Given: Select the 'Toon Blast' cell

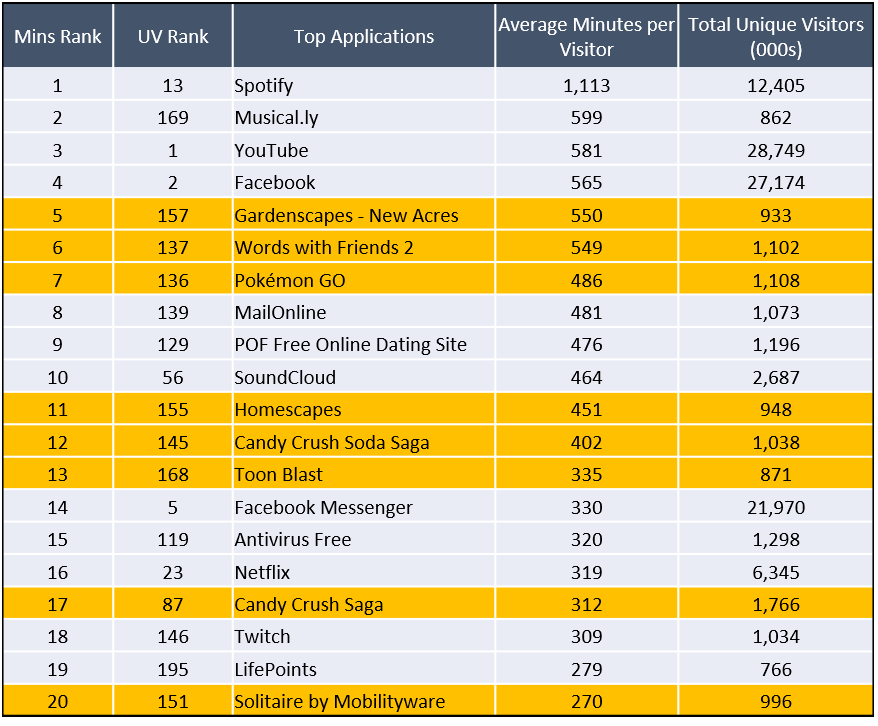Looking at the screenshot, I should click(x=363, y=475).
